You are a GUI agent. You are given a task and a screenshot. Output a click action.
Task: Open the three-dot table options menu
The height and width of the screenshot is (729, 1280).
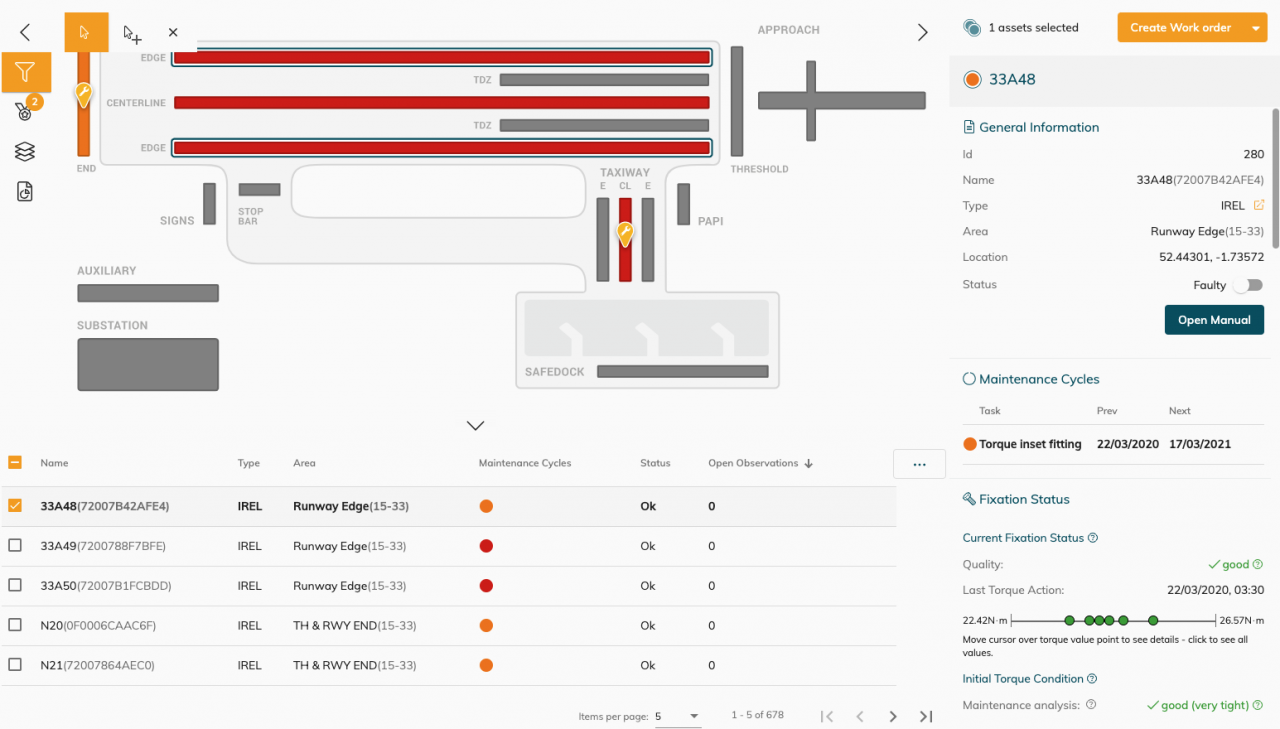919,464
